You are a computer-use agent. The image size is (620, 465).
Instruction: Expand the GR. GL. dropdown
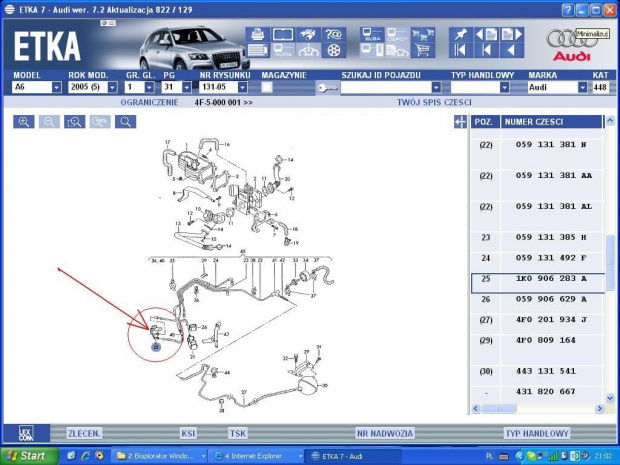pyautogui.click(x=149, y=87)
